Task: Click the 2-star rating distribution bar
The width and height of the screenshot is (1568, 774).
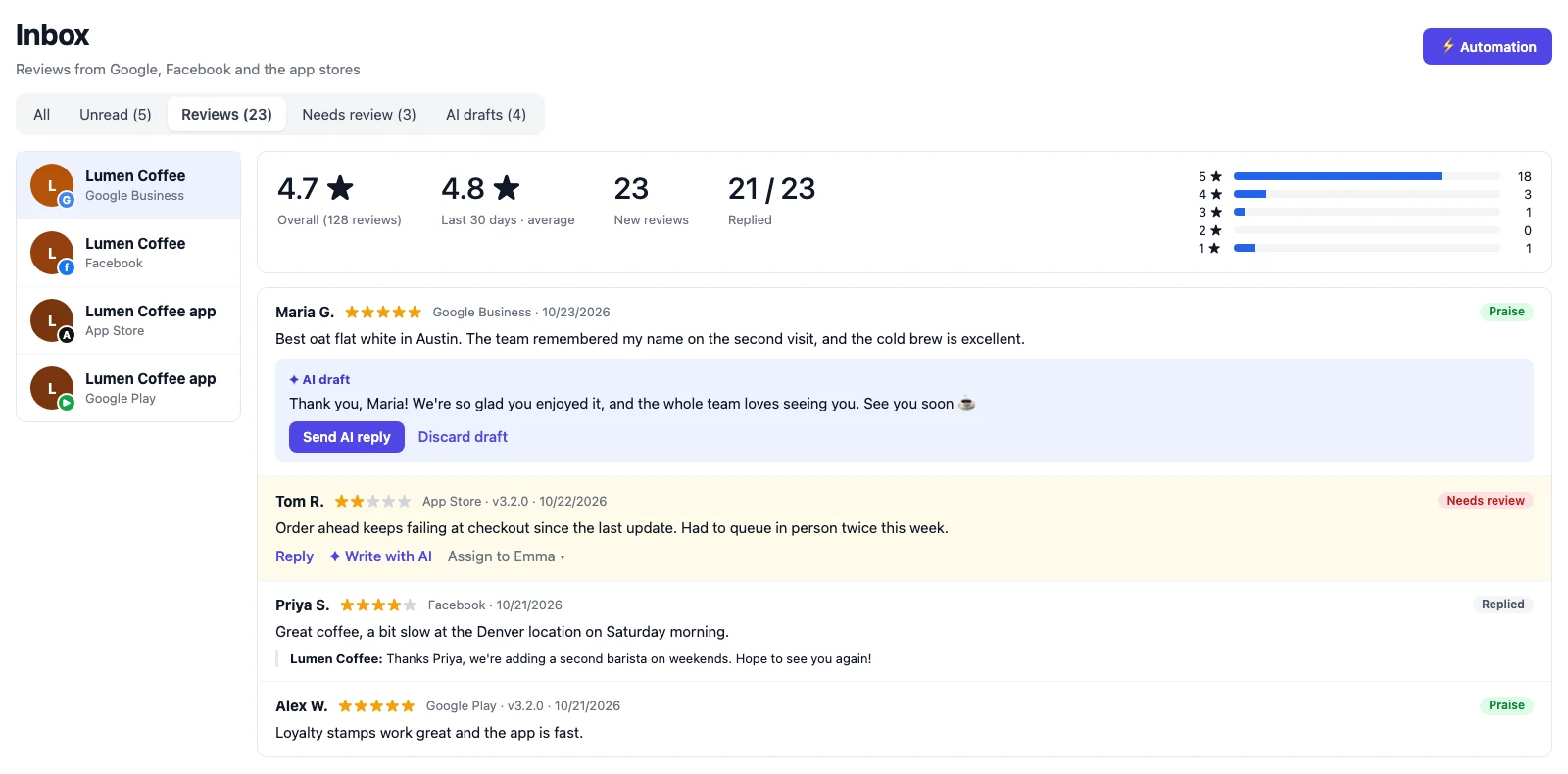Action: pos(1366,230)
